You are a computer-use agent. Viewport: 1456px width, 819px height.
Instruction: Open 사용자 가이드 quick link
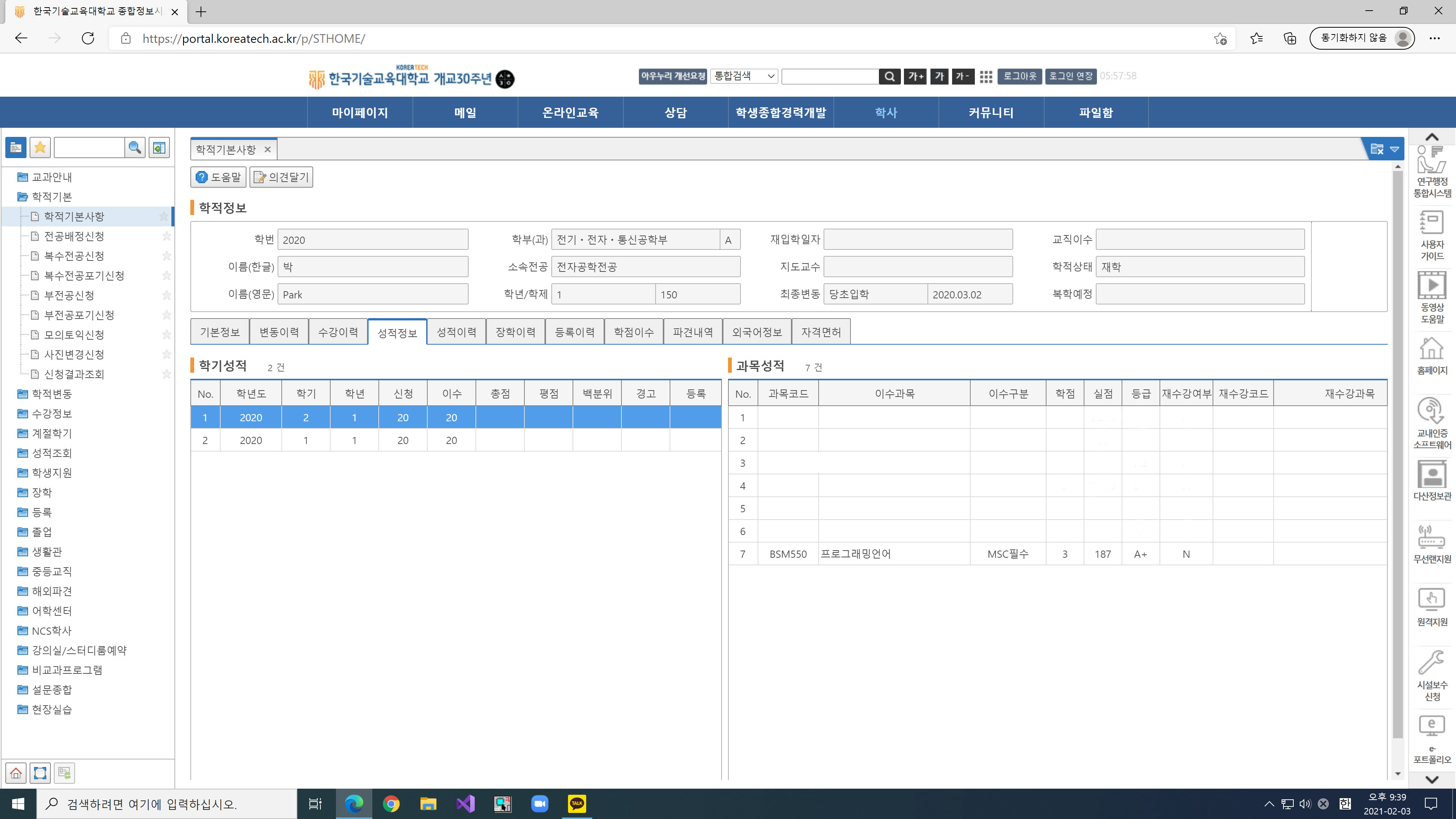(1432, 235)
